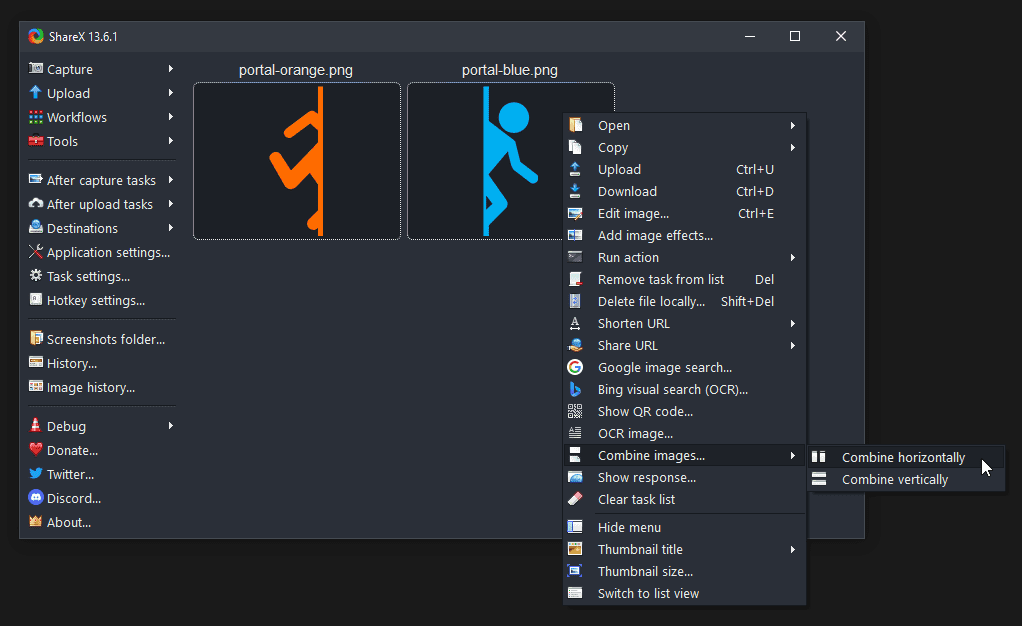
Task: Click the Show QR code icon
Action: pos(575,411)
